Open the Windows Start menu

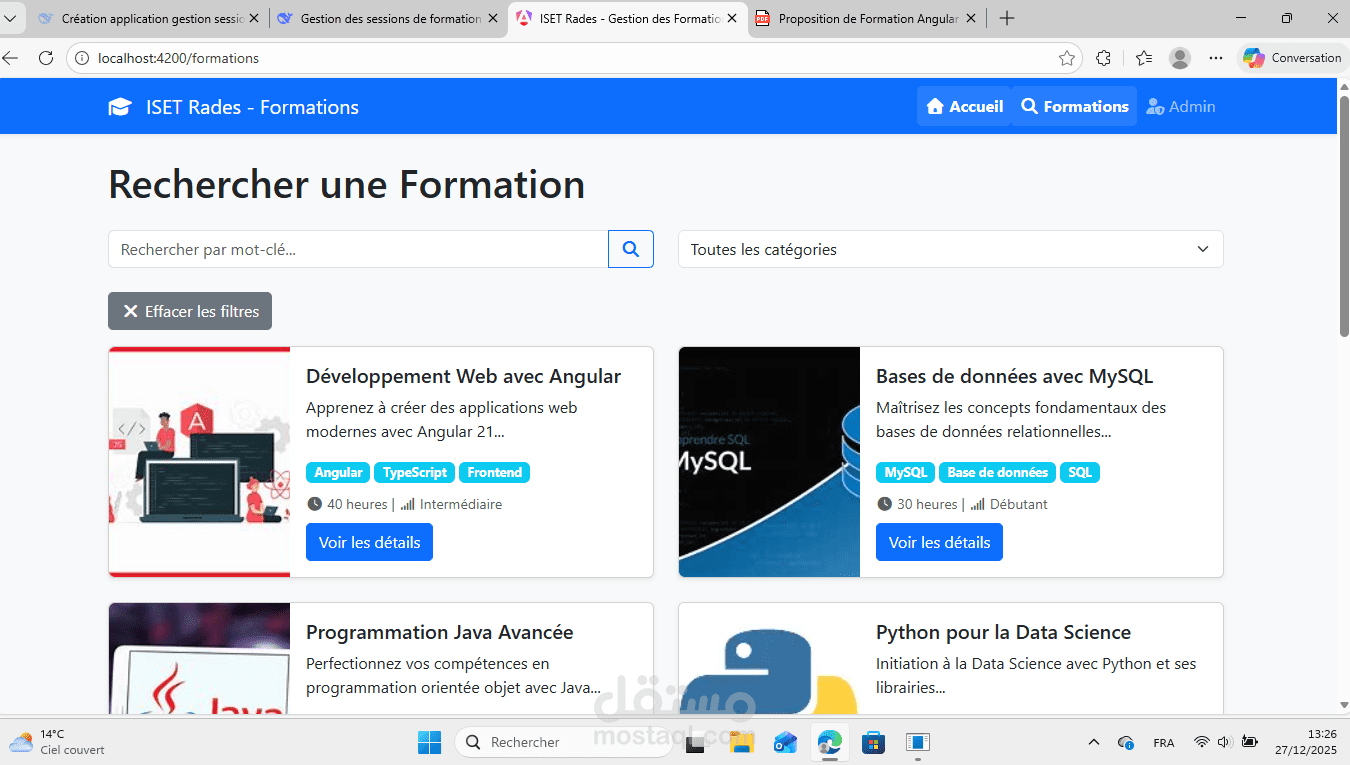pyautogui.click(x=429, y=742)
